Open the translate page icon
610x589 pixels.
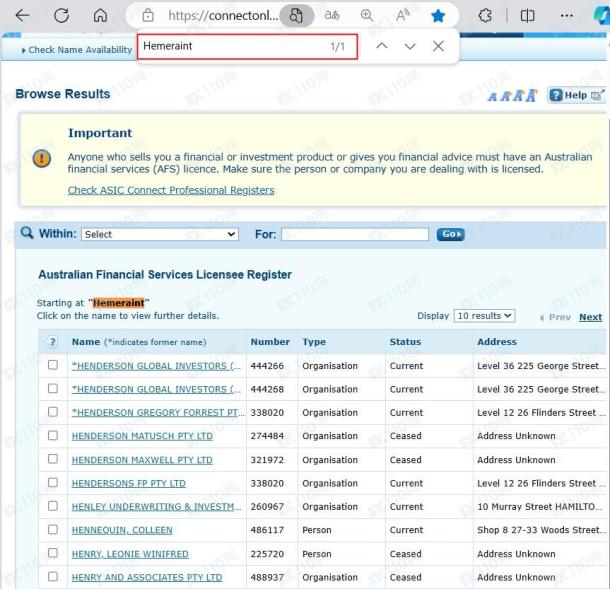tap(332, 16)
